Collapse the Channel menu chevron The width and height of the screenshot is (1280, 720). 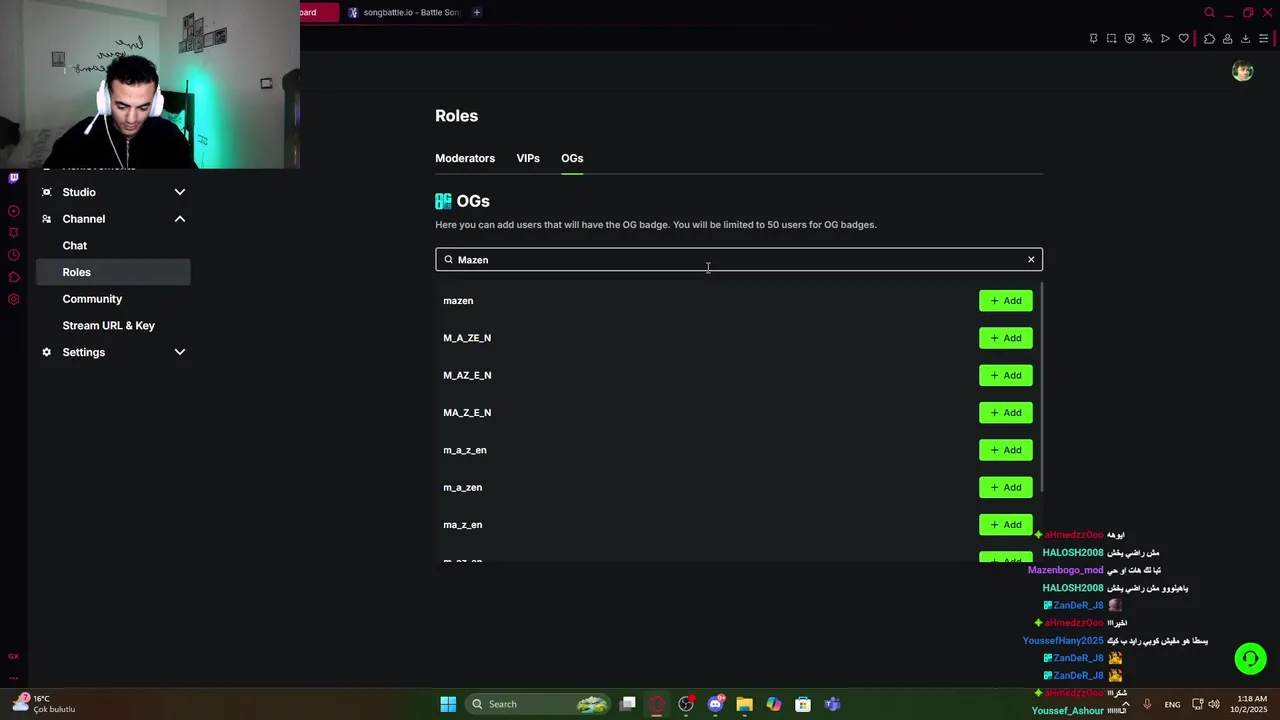click(x=180, y=219)
